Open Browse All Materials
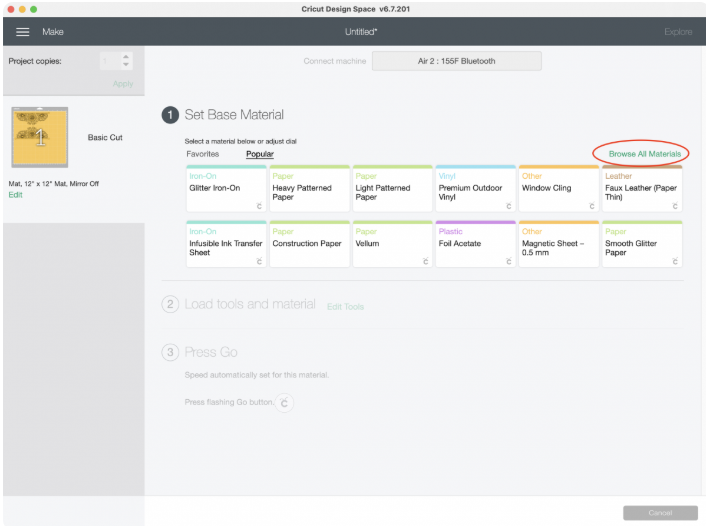 [645, 154]
